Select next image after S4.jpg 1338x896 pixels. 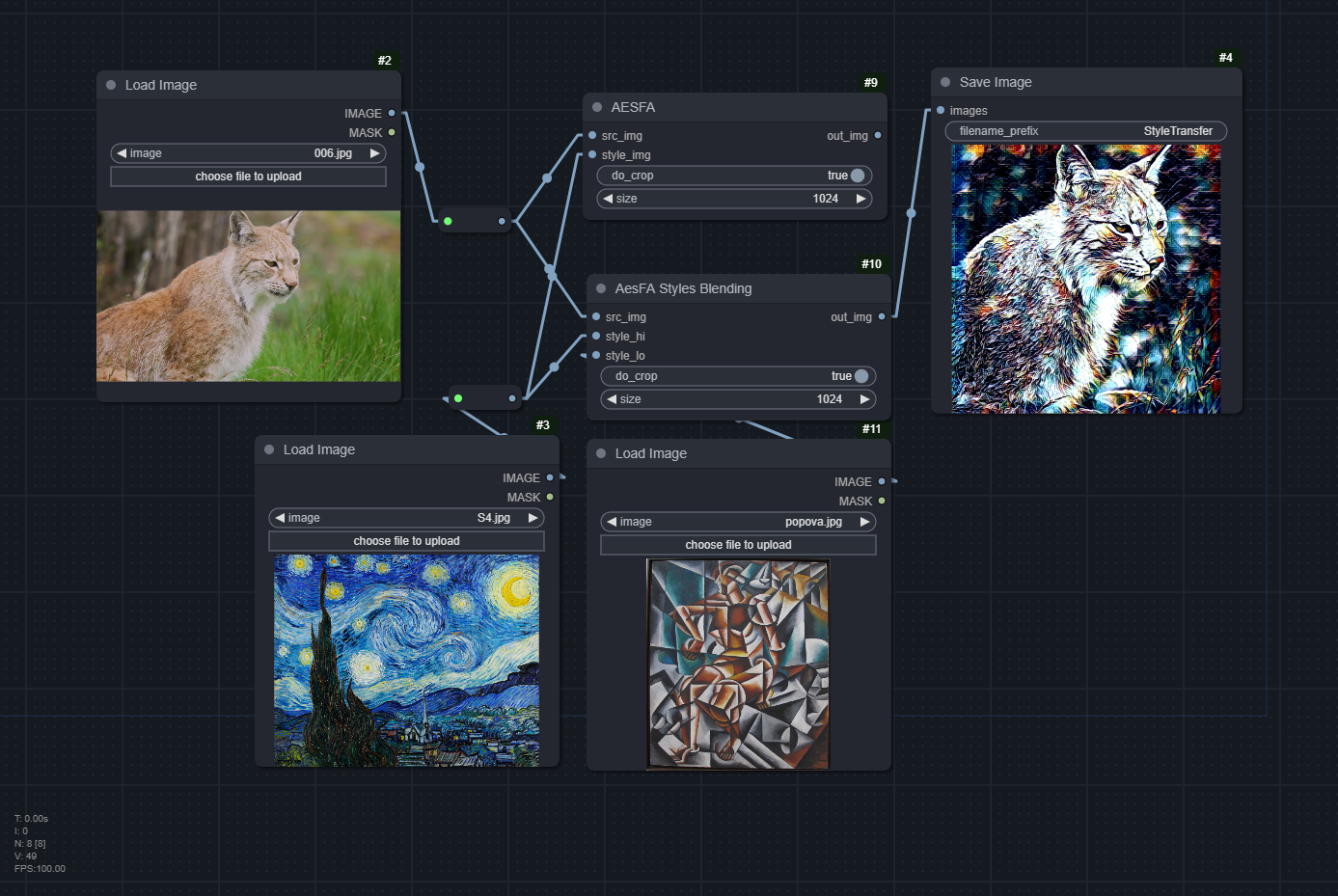[532, 518]
